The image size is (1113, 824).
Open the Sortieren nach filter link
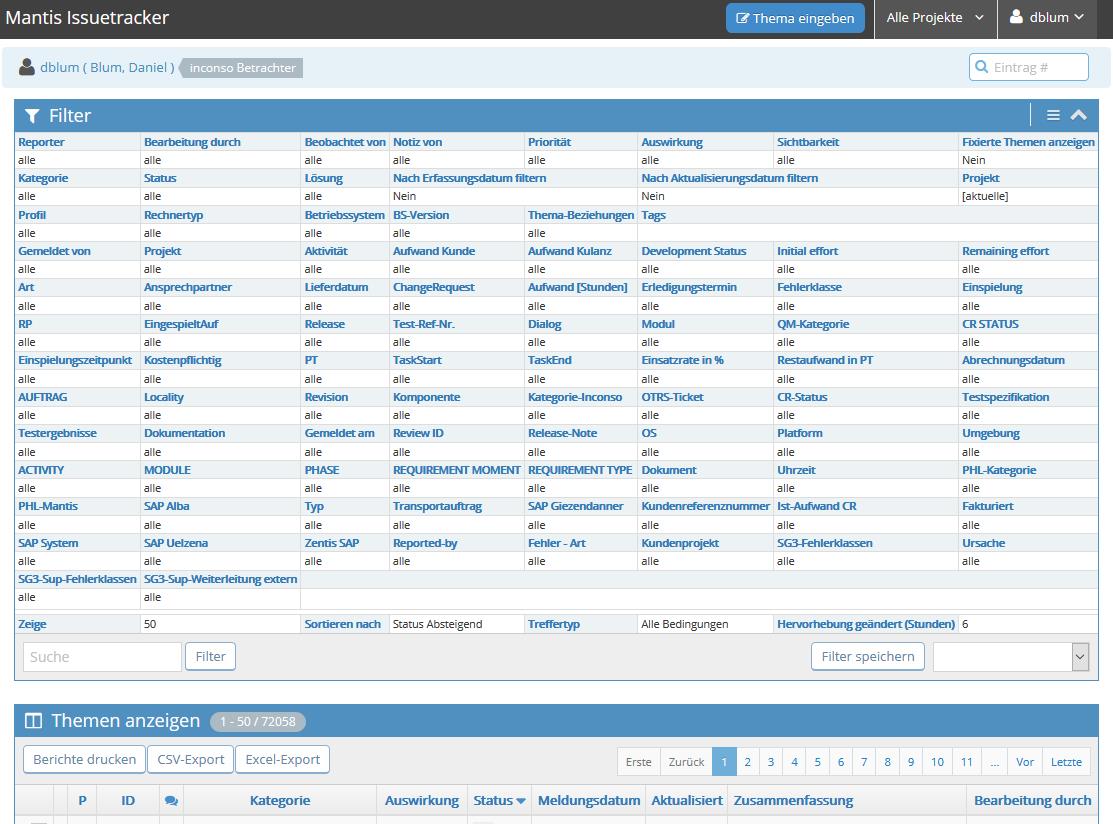coord(343,624)
